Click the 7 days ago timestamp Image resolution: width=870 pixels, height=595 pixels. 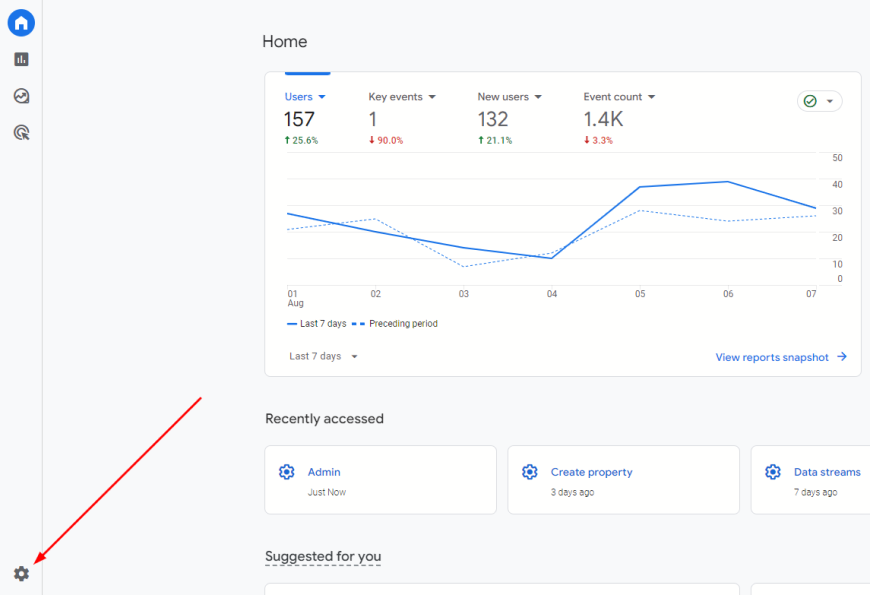point(815,492)
